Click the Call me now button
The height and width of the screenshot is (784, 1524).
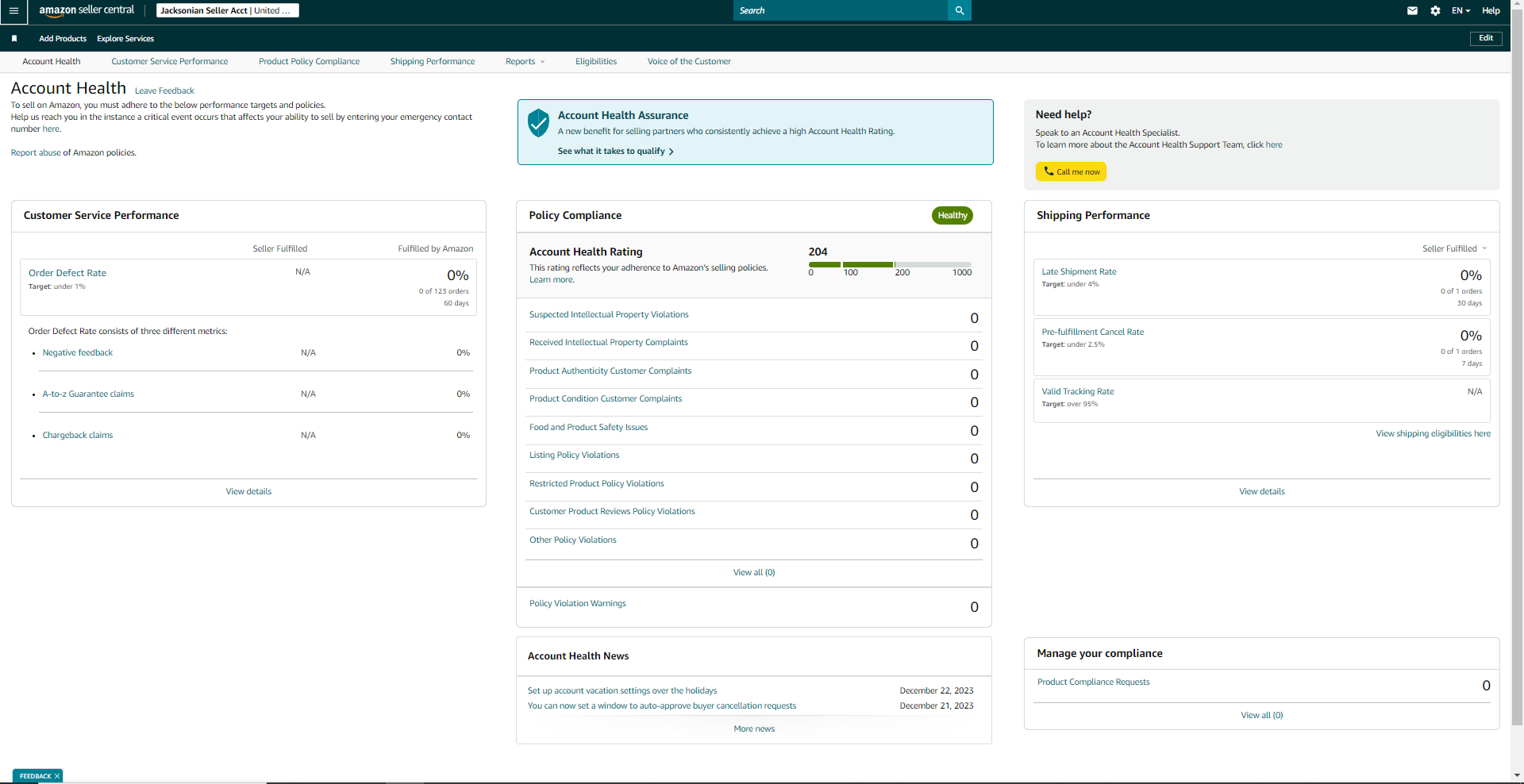click(1071, 171)
